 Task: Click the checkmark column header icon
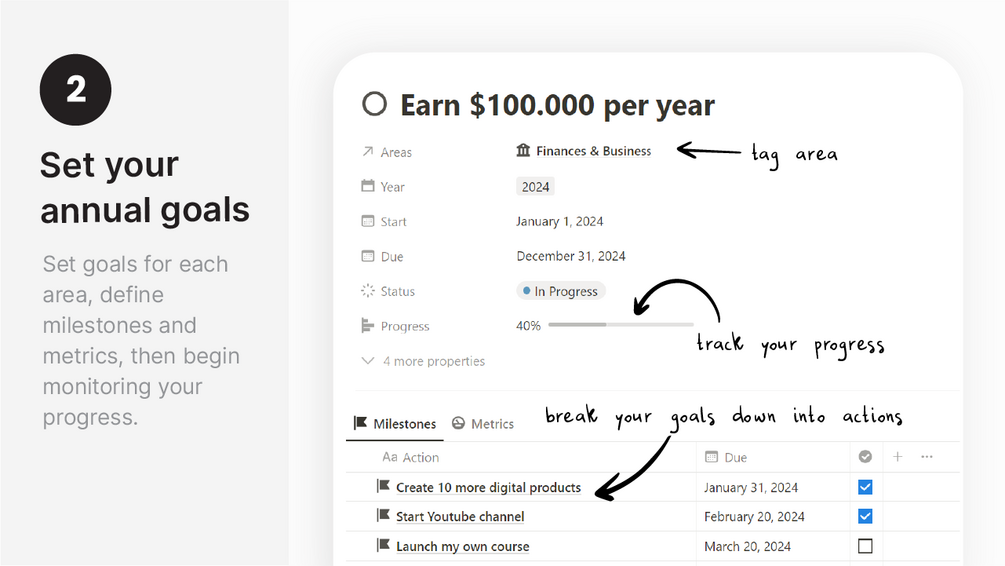pos(865,456)
